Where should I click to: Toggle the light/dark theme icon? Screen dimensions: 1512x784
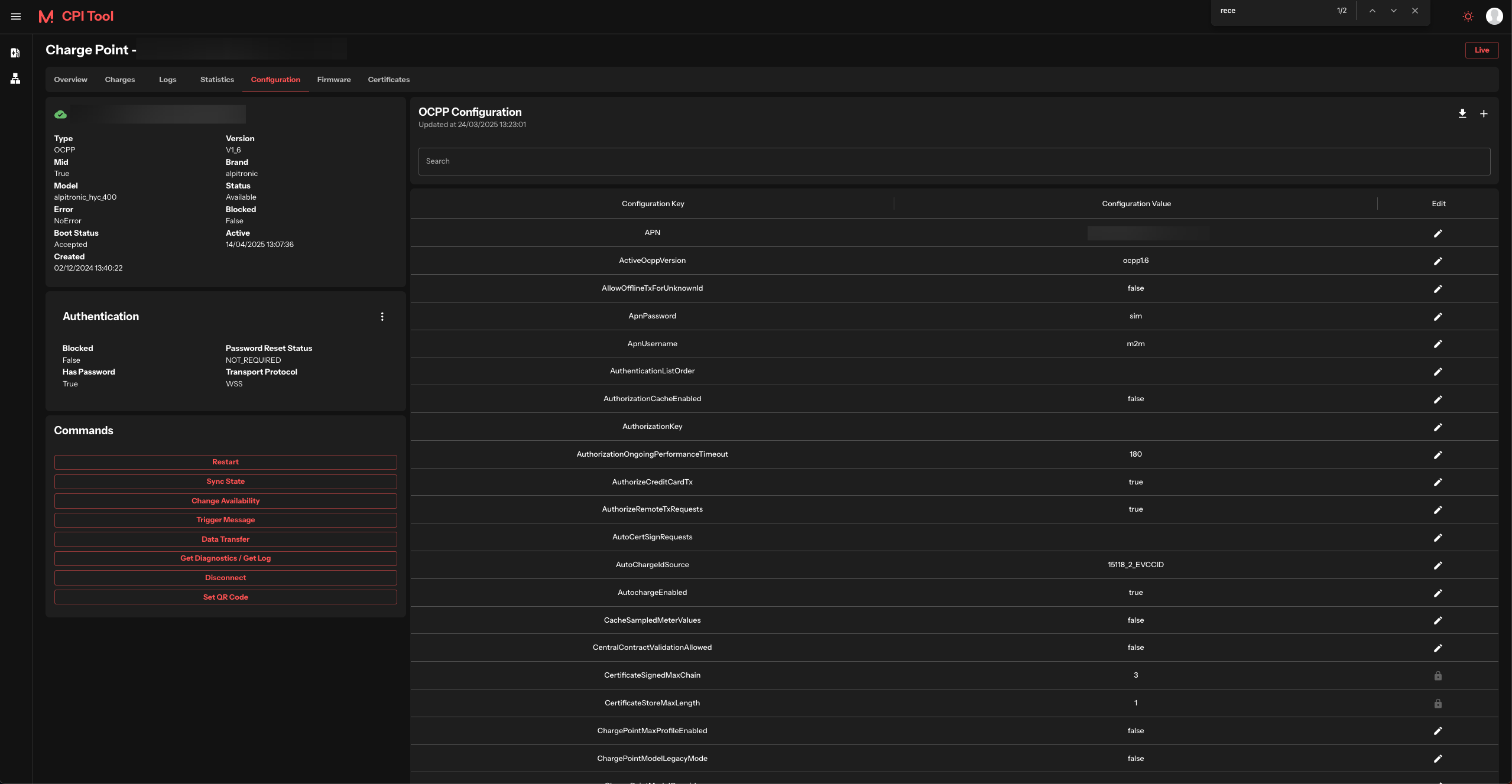click(x=1468, y=17)
